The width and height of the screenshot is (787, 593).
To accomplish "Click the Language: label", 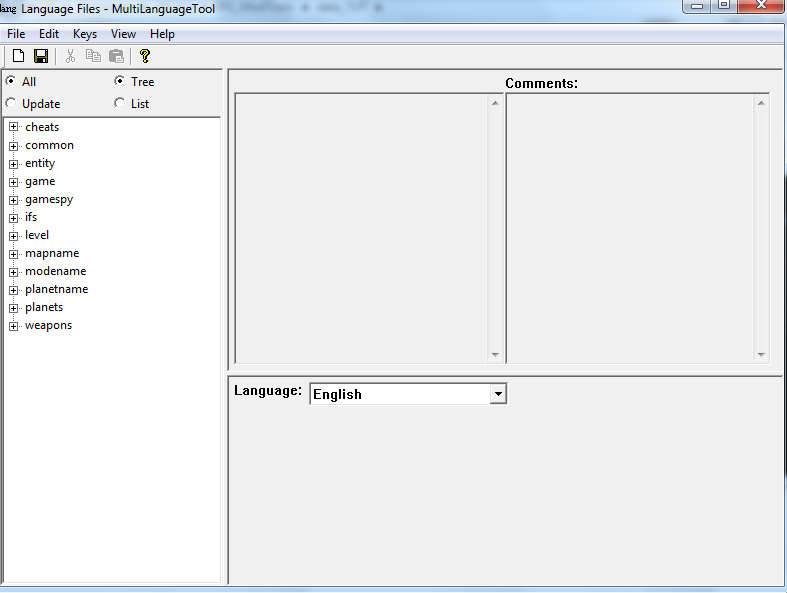I will (268, 391).
